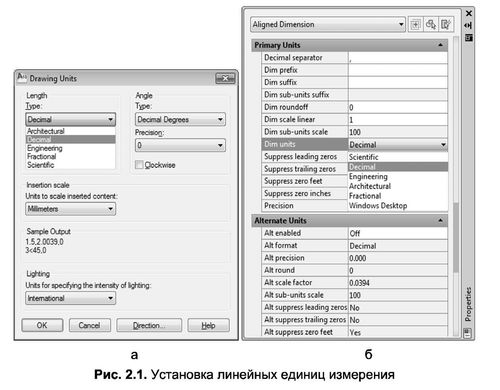Image resolution: width=500 pixels, height=390 pixels.
Task: Click the Decimal separator value field
Action: (398, 58)
